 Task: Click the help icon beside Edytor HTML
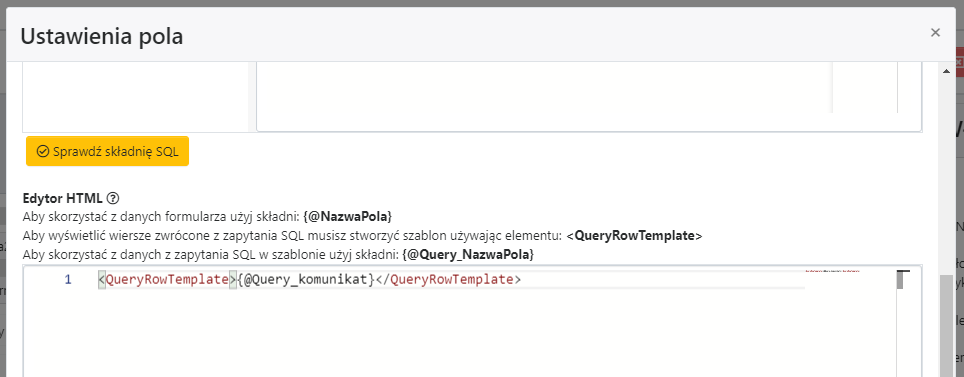click(113, 199)
